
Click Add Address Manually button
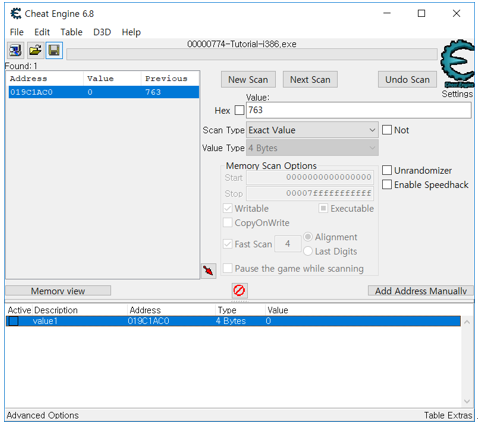click(x=421, y=291)
